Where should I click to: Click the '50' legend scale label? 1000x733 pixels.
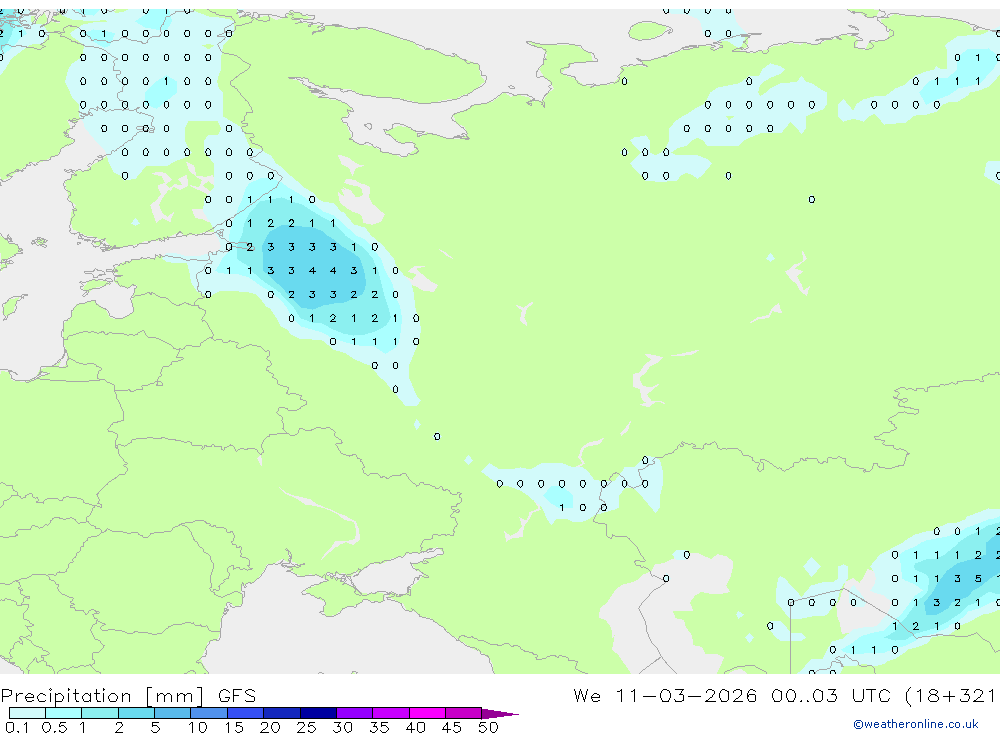[488, 727]
